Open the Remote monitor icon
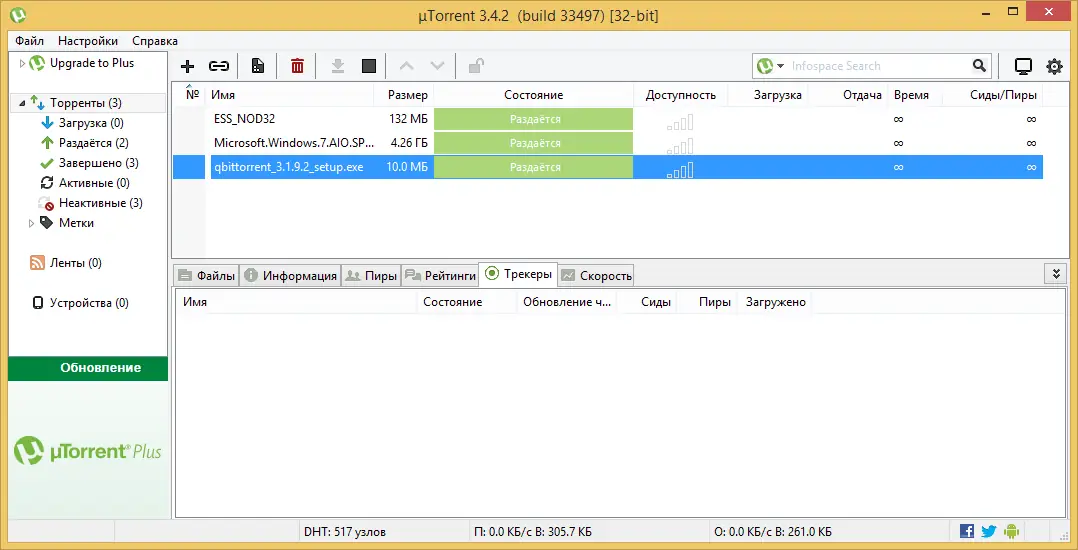Viewport: 1078px width, 550px height. point(1024,66)
